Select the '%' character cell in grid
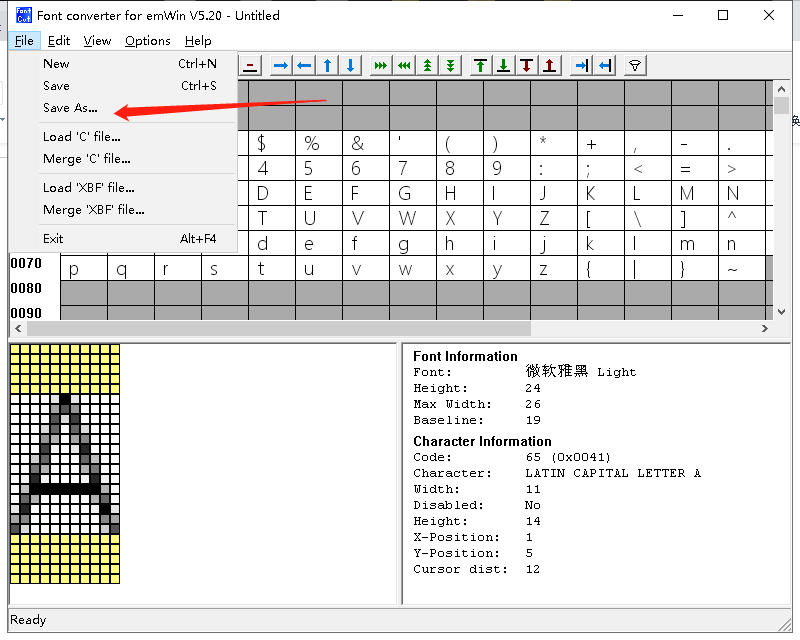Screen dimensions: 800x640 (311, 143)
